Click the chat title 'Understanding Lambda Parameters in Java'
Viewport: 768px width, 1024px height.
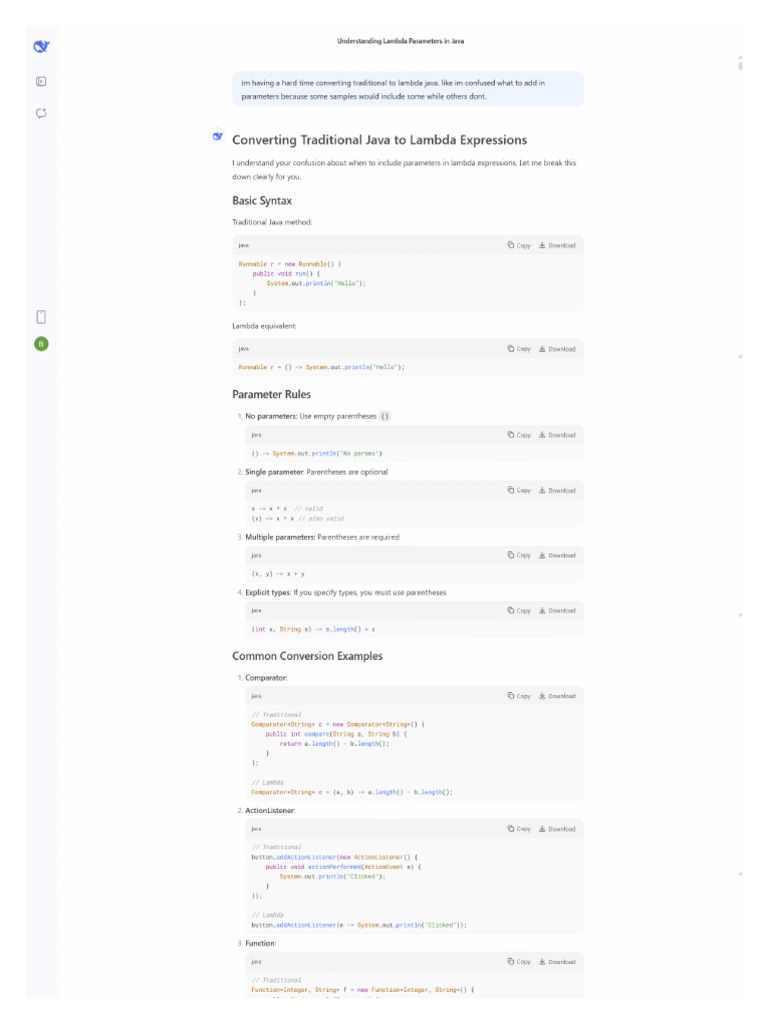[x=400, y=41]
